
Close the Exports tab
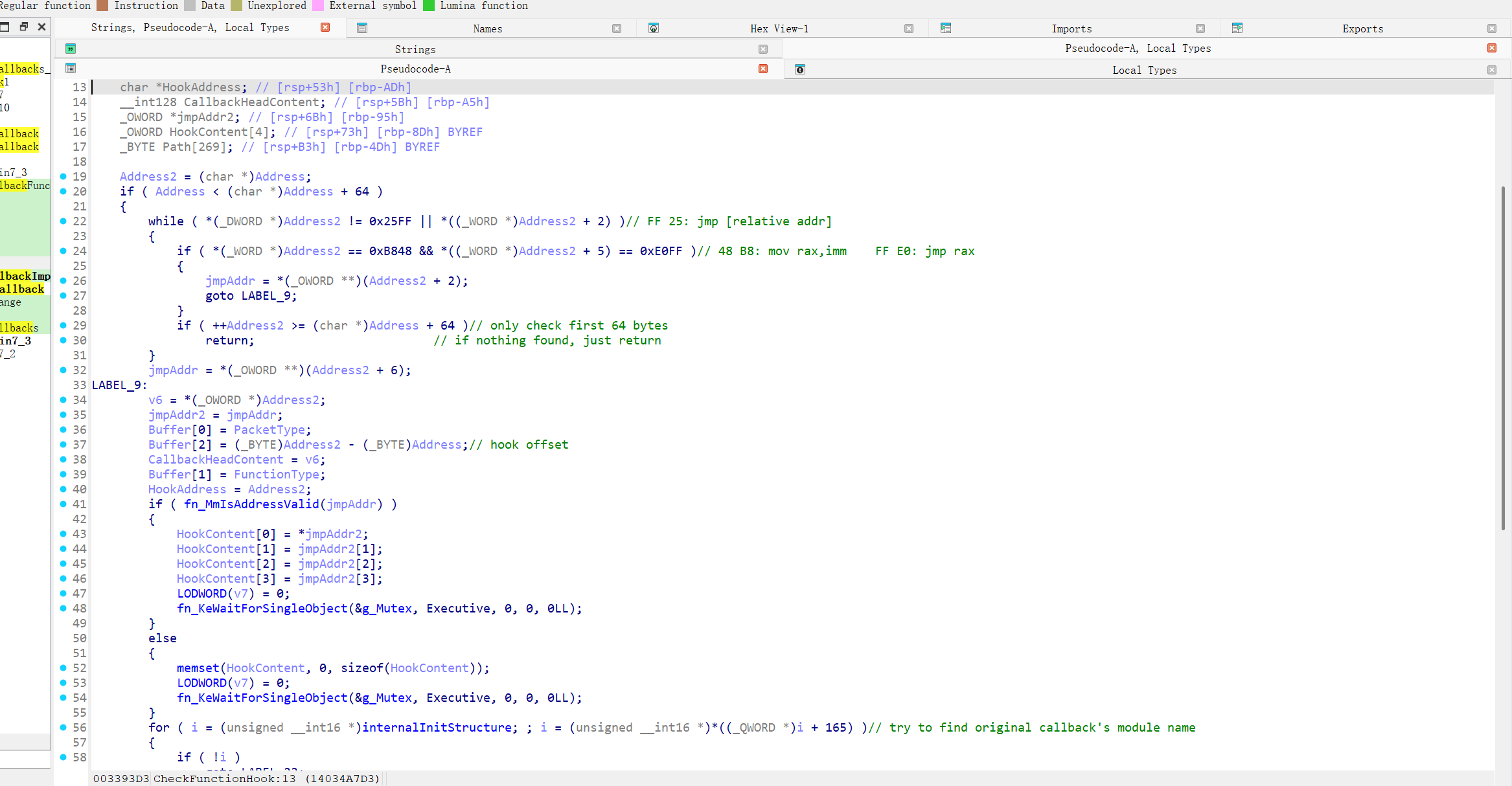(1492, 28)
